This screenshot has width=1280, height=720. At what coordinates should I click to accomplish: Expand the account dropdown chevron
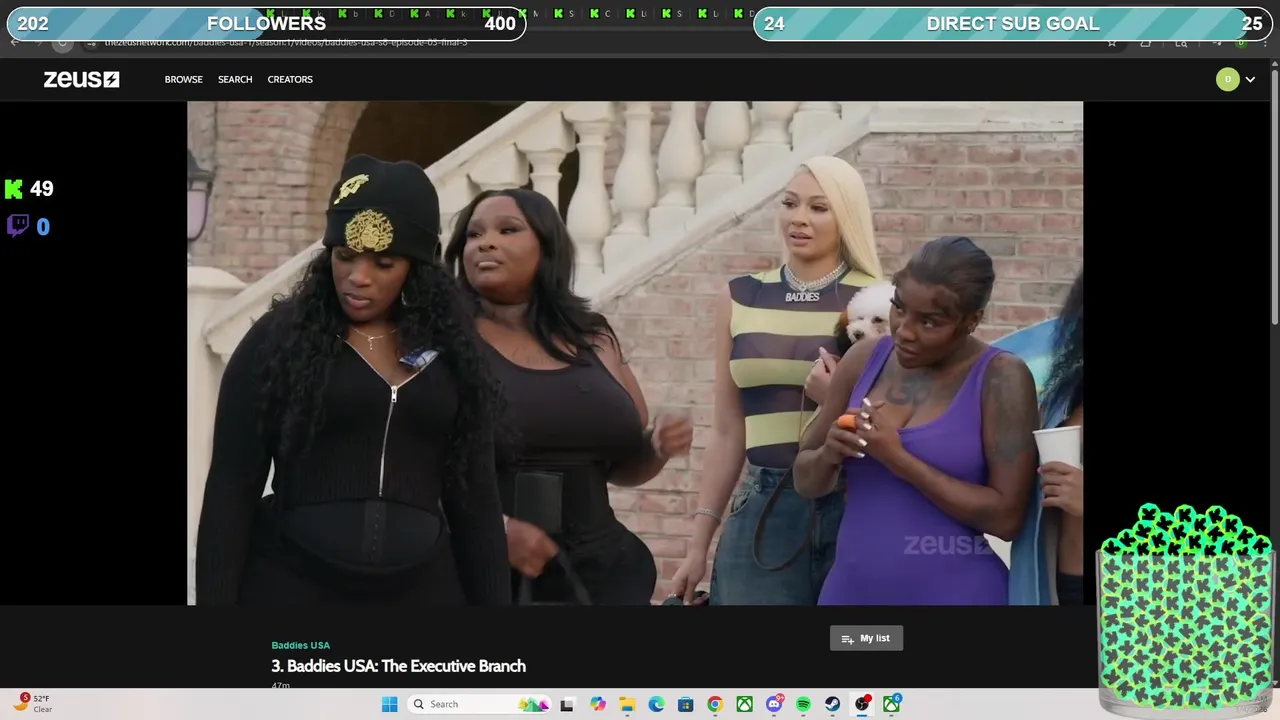coord(1250,80)
